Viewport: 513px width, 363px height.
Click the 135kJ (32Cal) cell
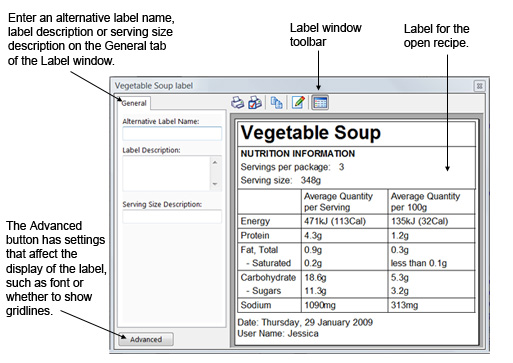[419, 221]
